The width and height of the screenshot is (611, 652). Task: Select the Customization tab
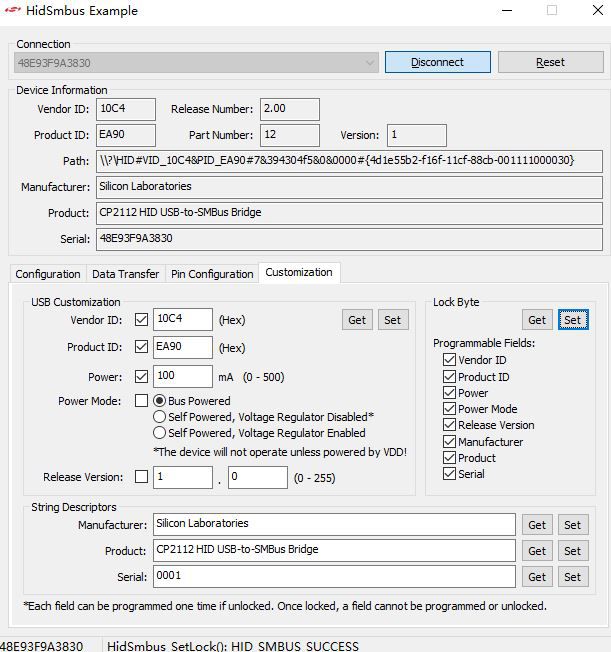pyautogui.click(x=299, y=272)
